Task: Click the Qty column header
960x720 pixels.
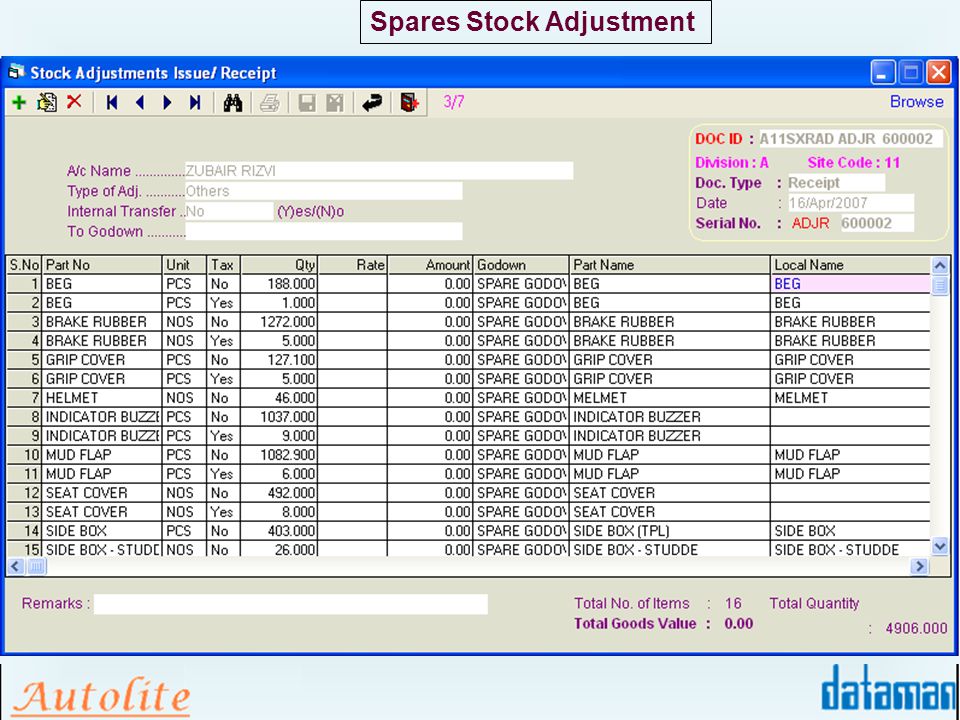Action: point(279,265)
